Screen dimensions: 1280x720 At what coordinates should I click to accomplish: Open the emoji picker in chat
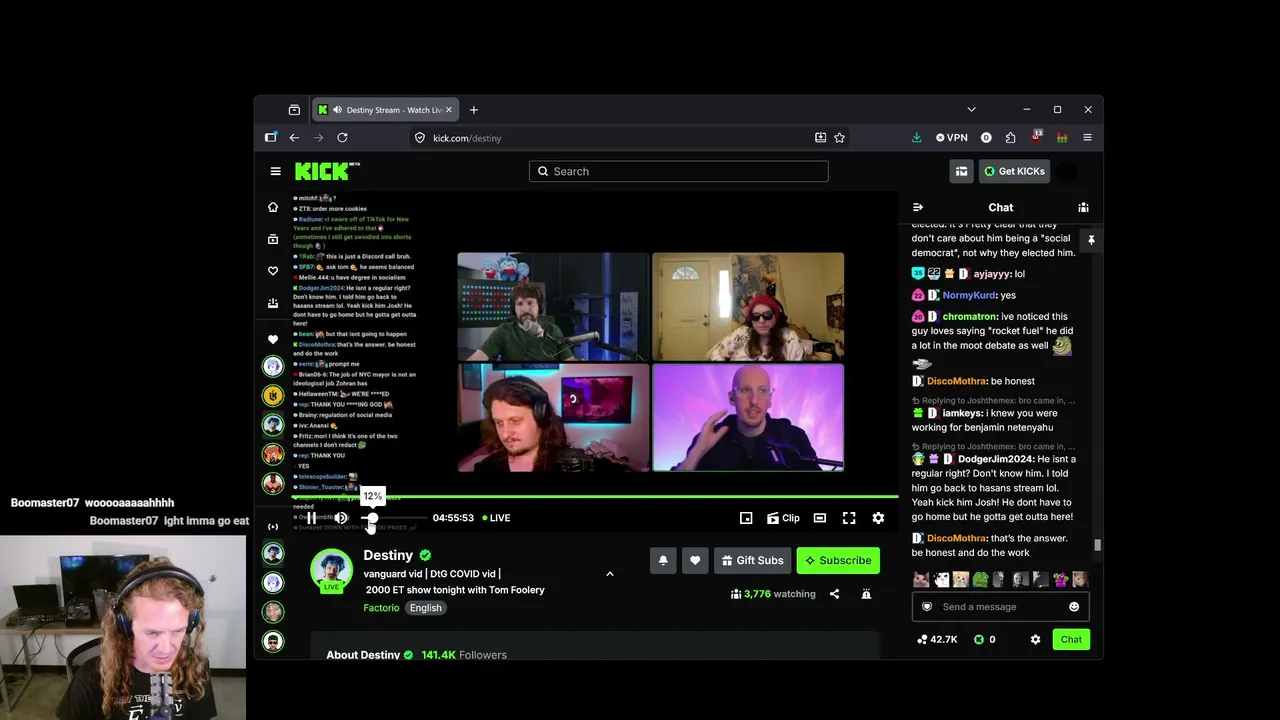1074,607
